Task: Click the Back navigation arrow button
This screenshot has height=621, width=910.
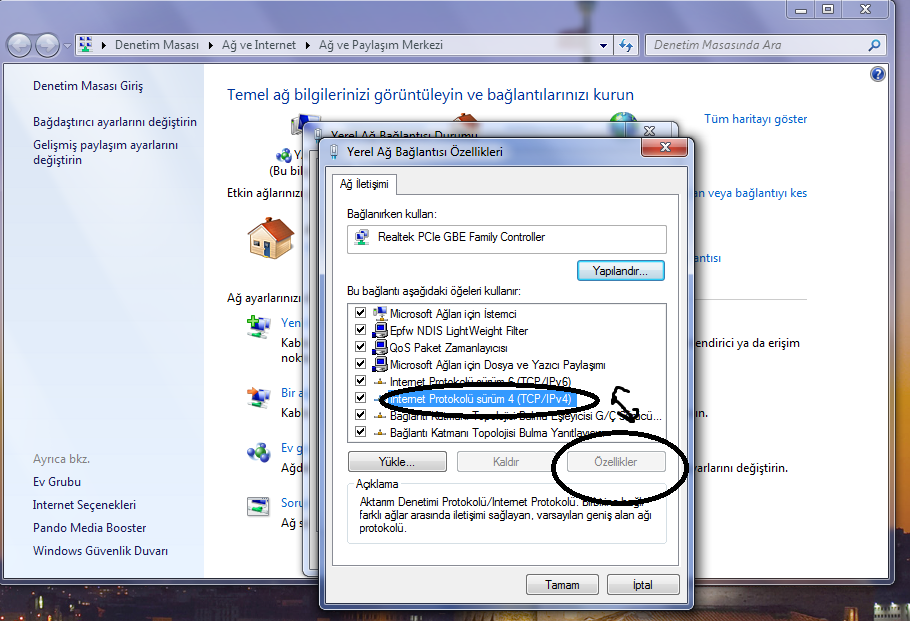Action: pyautogui.click(x=19, y=45)
